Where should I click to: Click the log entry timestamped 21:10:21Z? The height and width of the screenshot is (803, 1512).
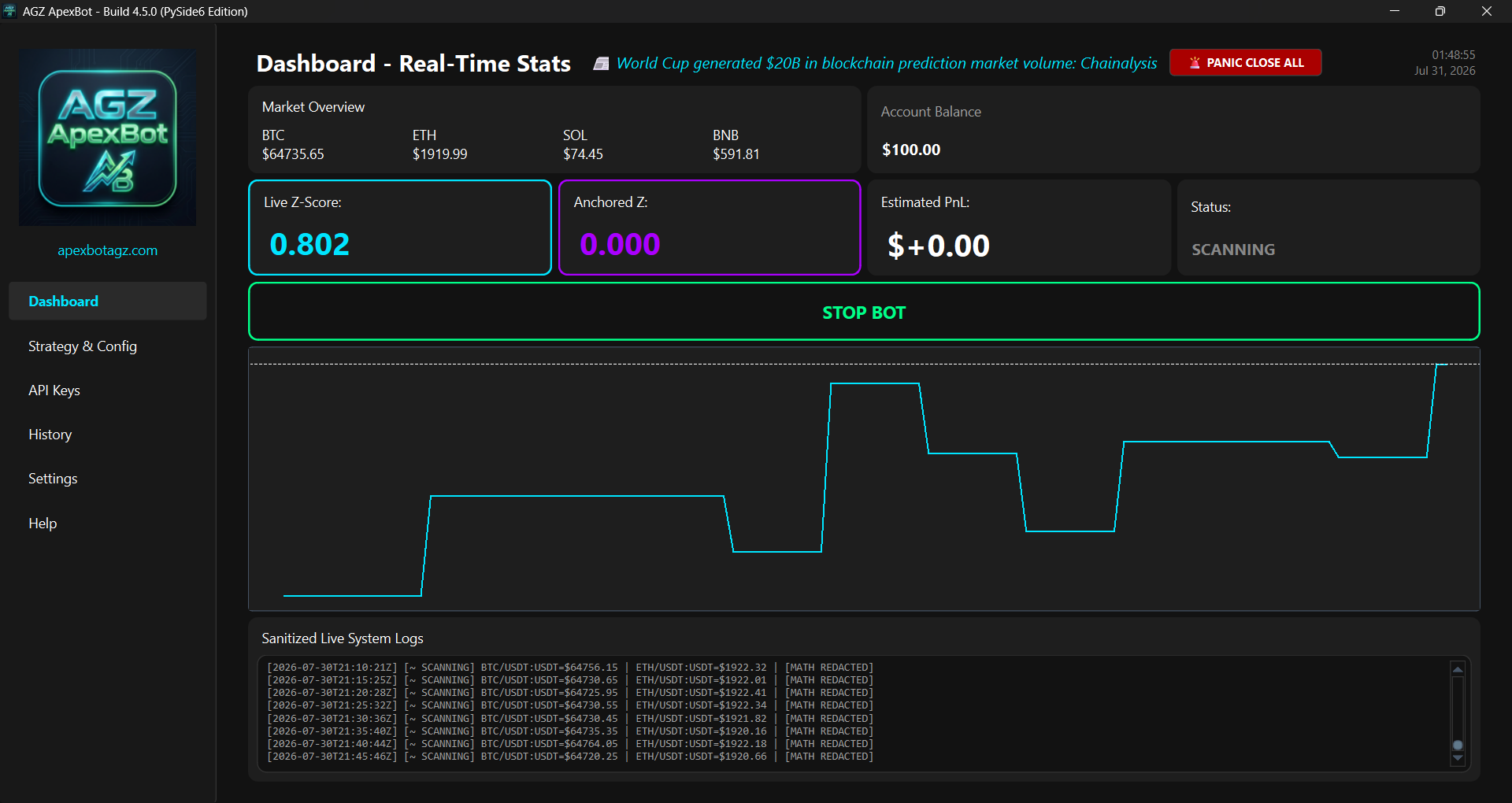click(x=570, y=668)
